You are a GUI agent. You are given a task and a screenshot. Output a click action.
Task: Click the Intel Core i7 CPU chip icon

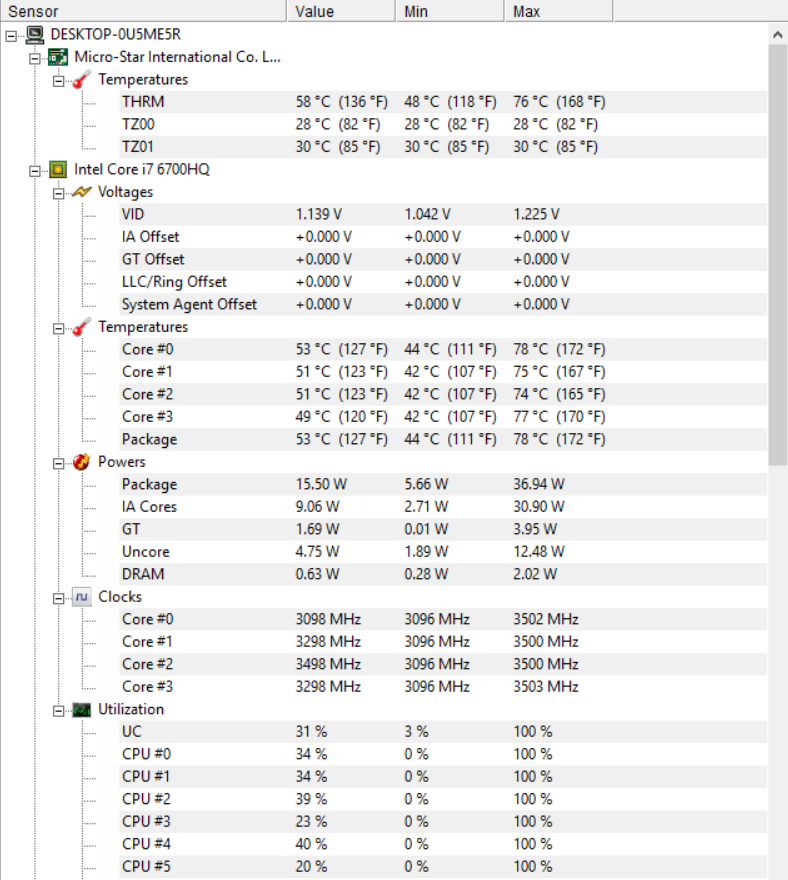(x=58, y=169)
